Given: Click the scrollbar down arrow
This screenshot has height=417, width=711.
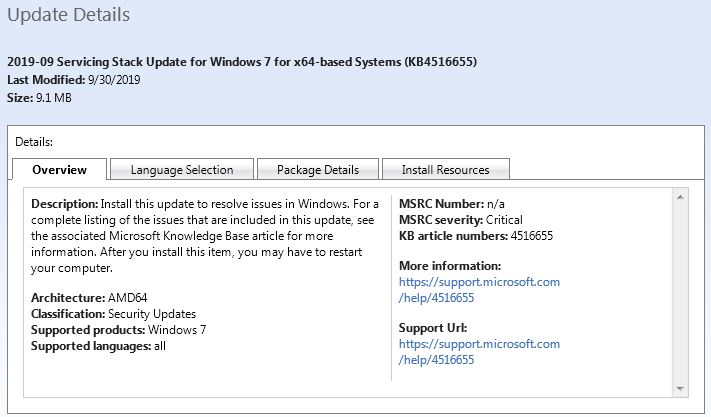Looking at the screenshot, I should [682, 387].
